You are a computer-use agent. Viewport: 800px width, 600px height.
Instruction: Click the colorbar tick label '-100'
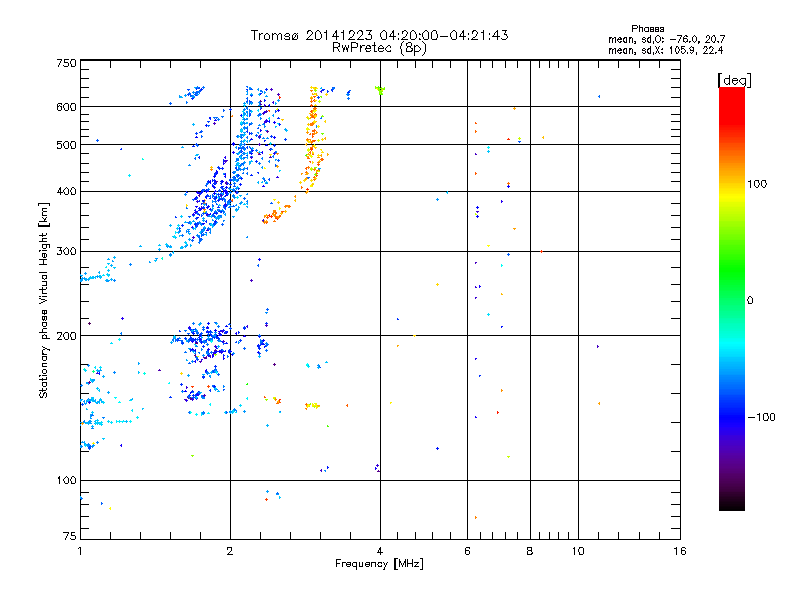pos(761,417)
